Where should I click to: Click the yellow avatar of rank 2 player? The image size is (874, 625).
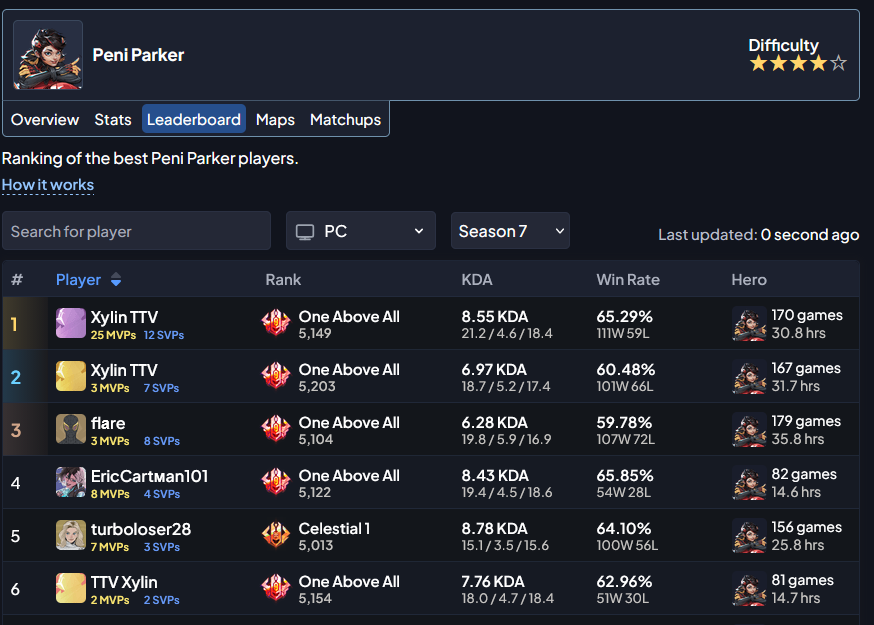(x=71, y=376)
